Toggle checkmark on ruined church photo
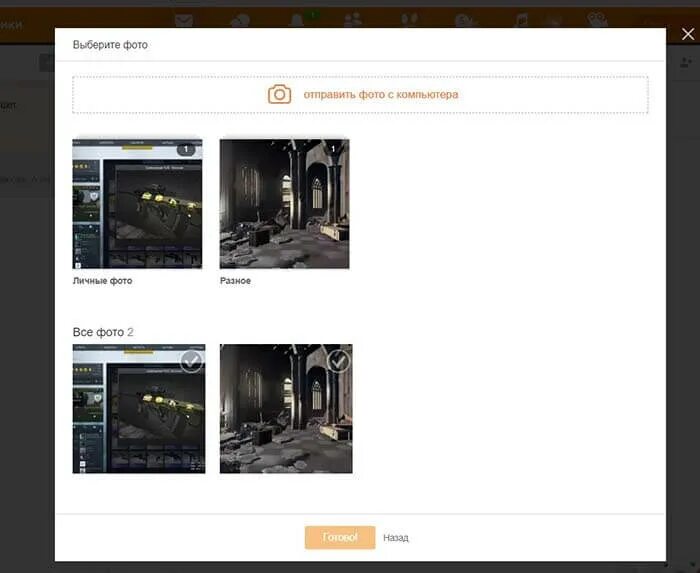 pos(338,361)
